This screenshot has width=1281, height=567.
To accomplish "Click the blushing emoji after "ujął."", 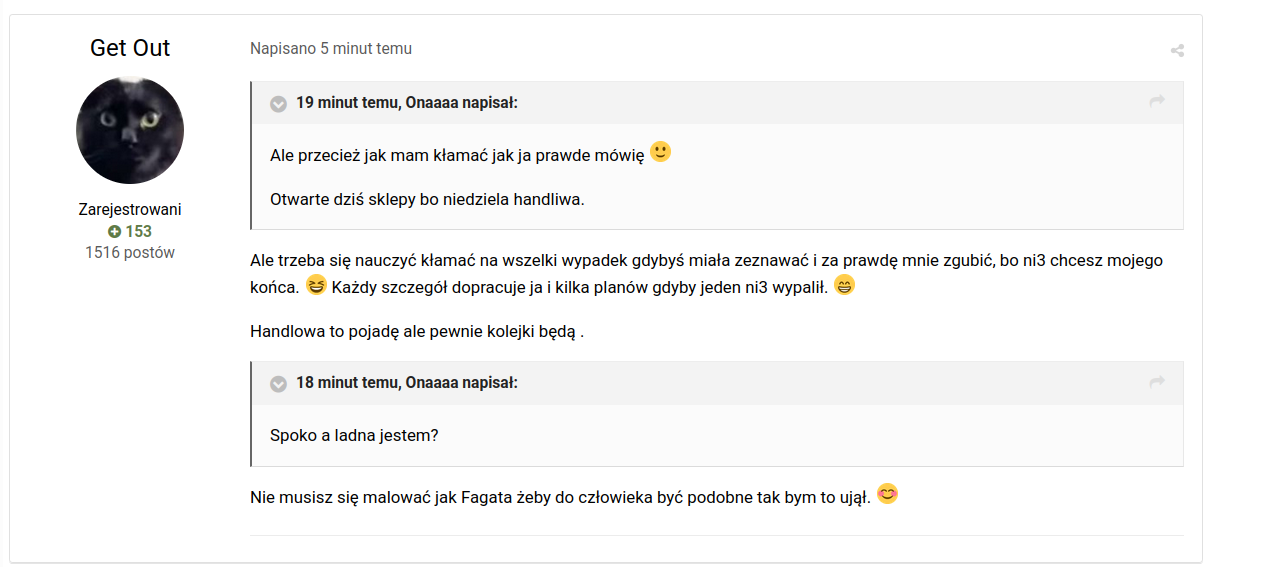I will tap(887, 493).
